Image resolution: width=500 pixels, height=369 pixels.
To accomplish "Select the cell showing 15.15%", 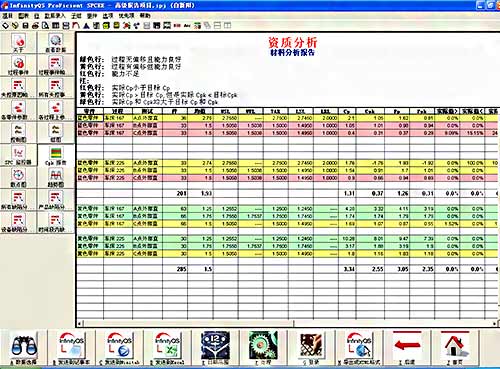I will tap(472, 133).
